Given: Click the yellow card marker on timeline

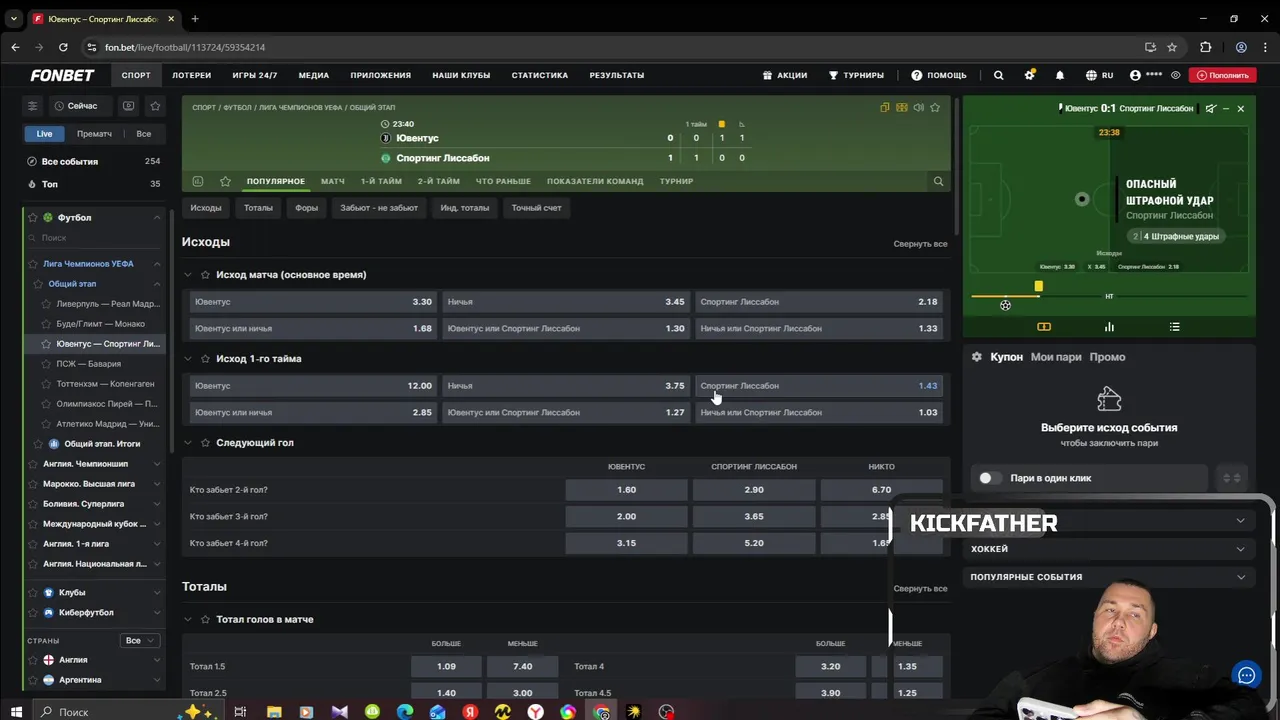Looking at the screenshot, I should (x=1038, y=286).
